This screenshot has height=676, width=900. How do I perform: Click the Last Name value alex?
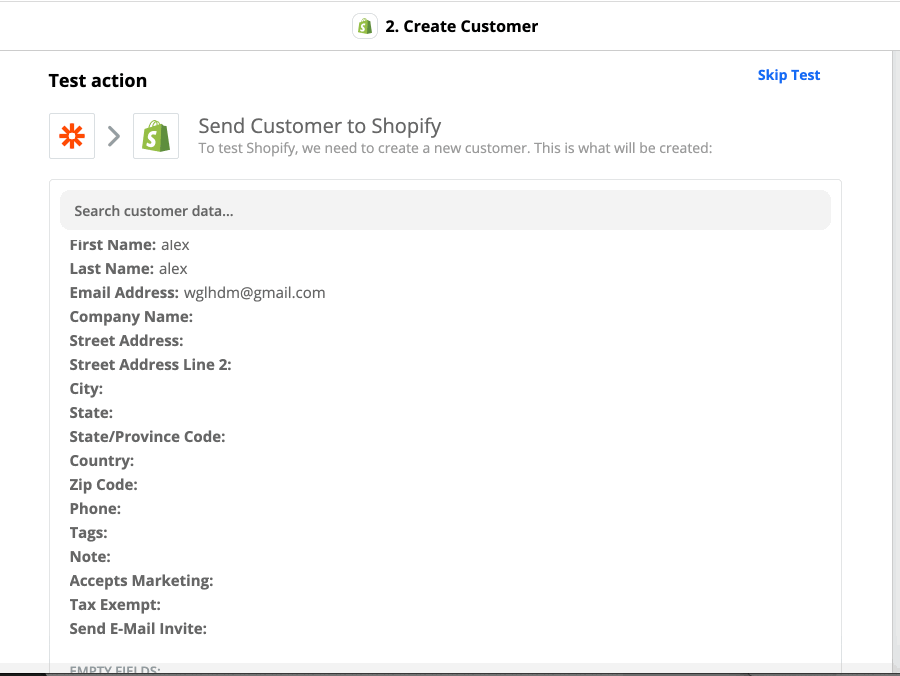click(173, 269)
